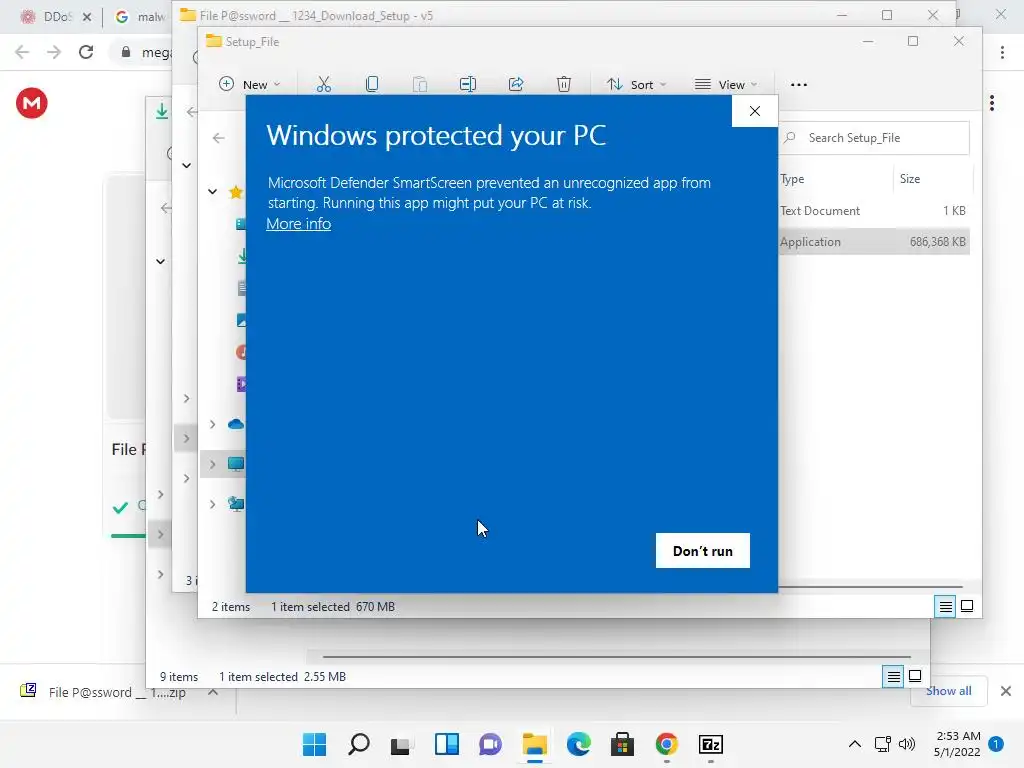Go back in Chrome browser
Image resolution: width=1024 pixels, height=768 pixels.
(x=22, y=52)
